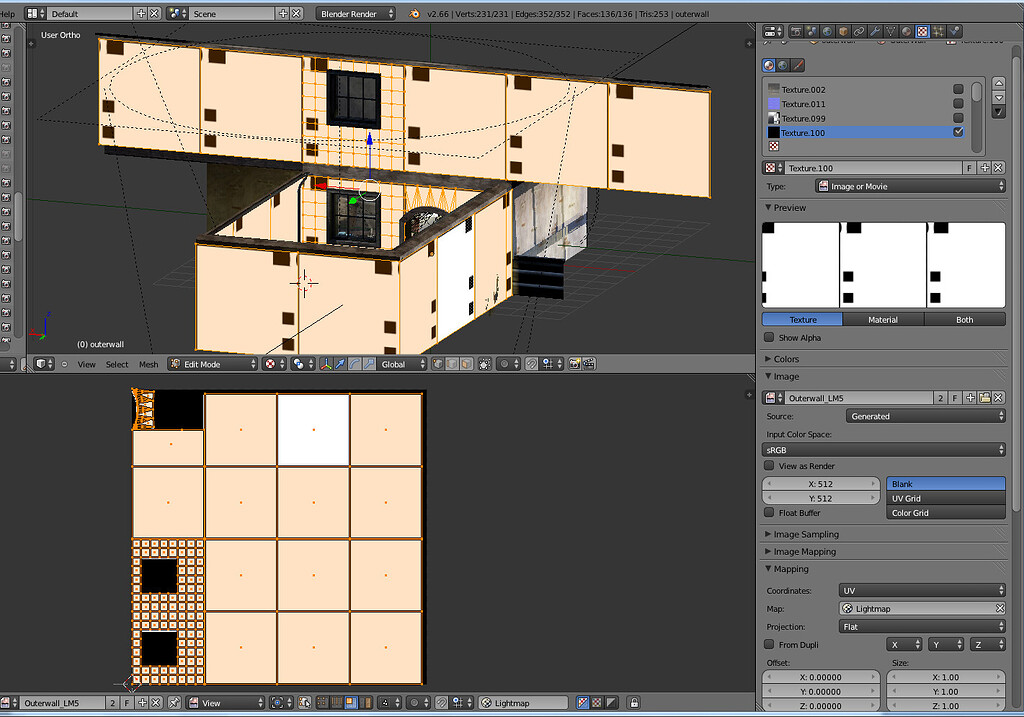This screenshot has height=717, width=1024.
Task: Switch preview to the Material tab
Action: (883, 319)
